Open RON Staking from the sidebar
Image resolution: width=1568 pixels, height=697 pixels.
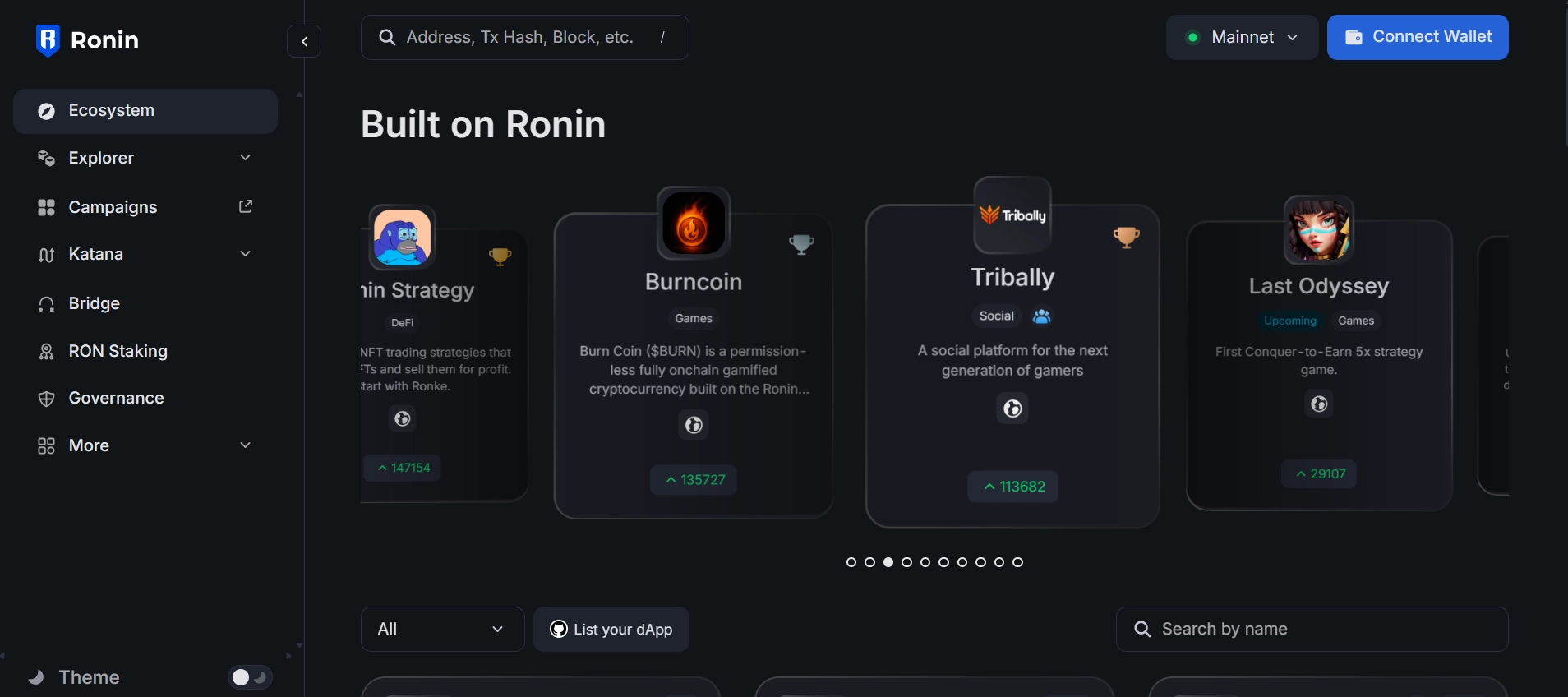118,351
